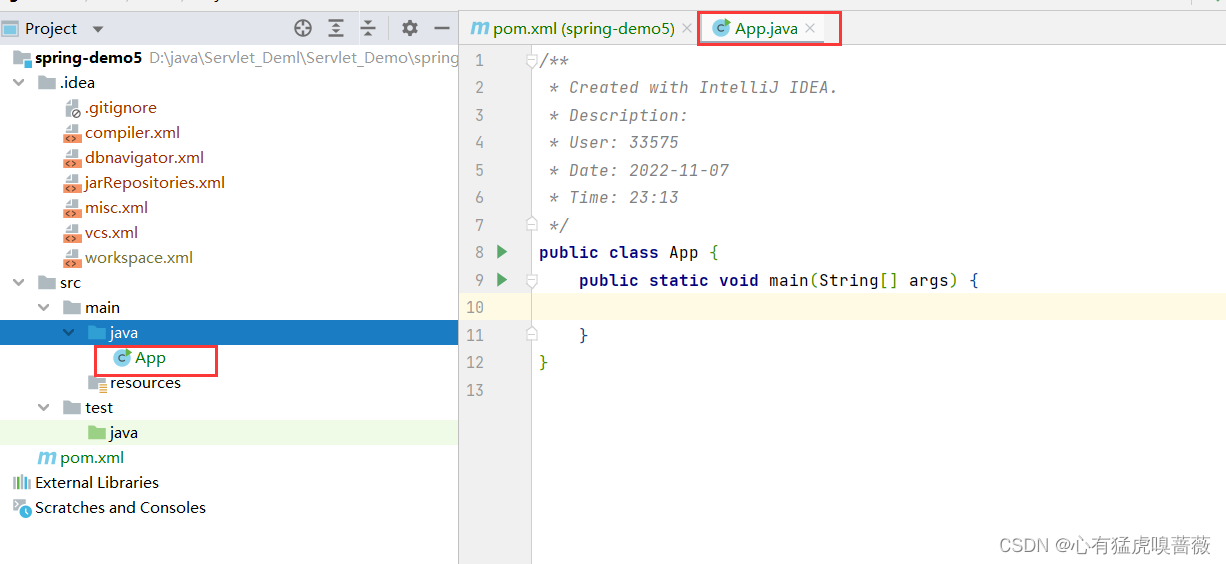
Task: Click the Project tool window title
Action: 51,29
